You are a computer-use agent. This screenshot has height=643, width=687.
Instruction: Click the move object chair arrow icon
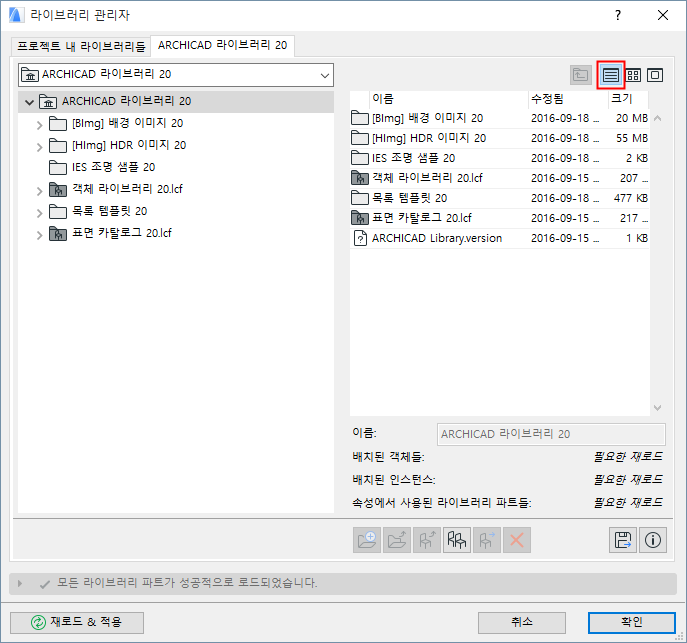(x=487, y=540)
